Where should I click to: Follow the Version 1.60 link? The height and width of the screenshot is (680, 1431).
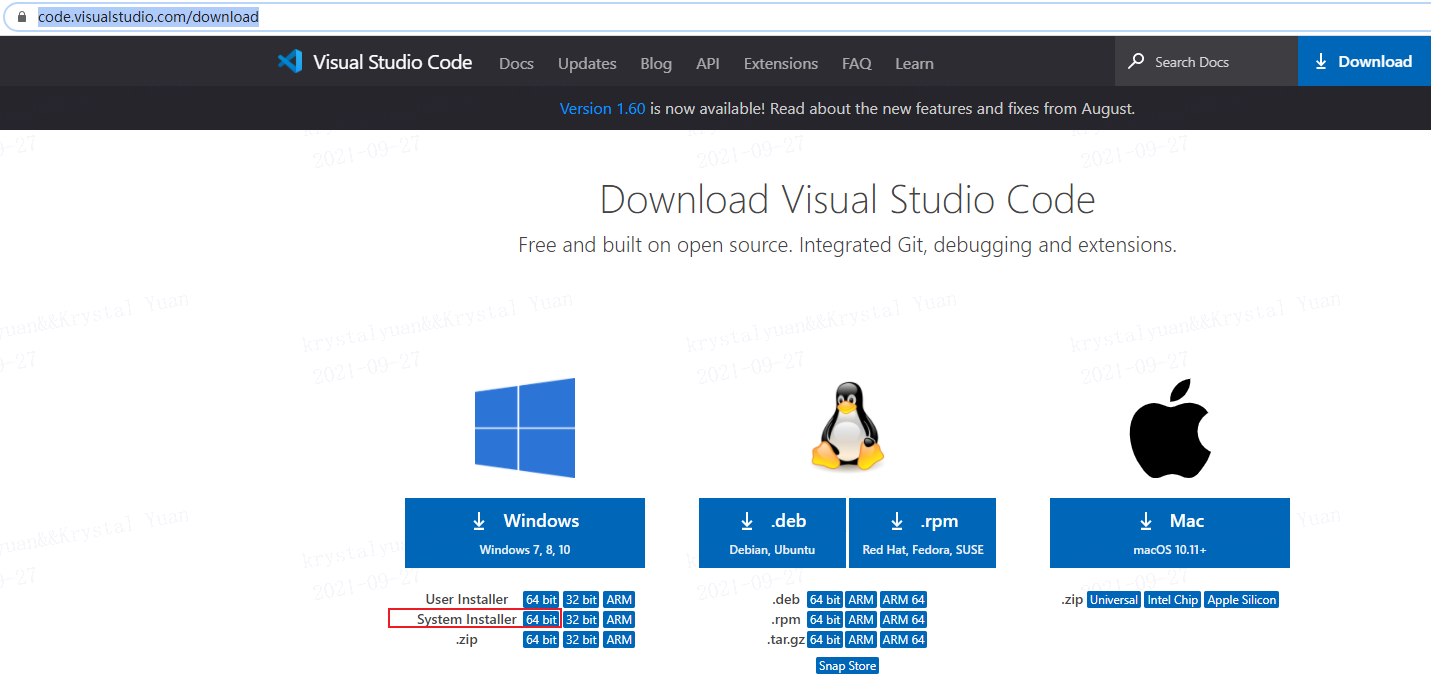click(x=602, y=108)
